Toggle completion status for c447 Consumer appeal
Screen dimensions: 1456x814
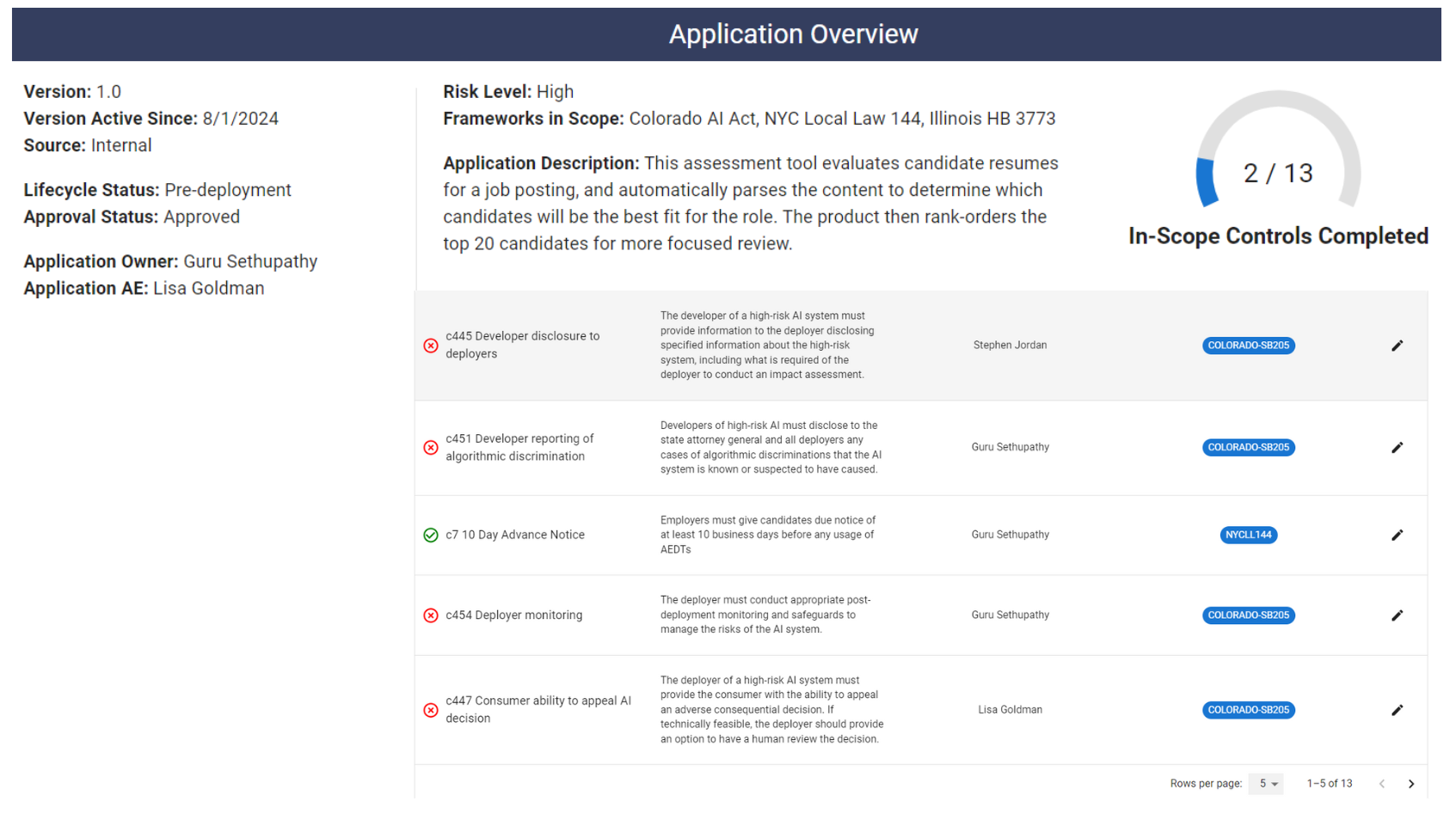pos(431,709)
